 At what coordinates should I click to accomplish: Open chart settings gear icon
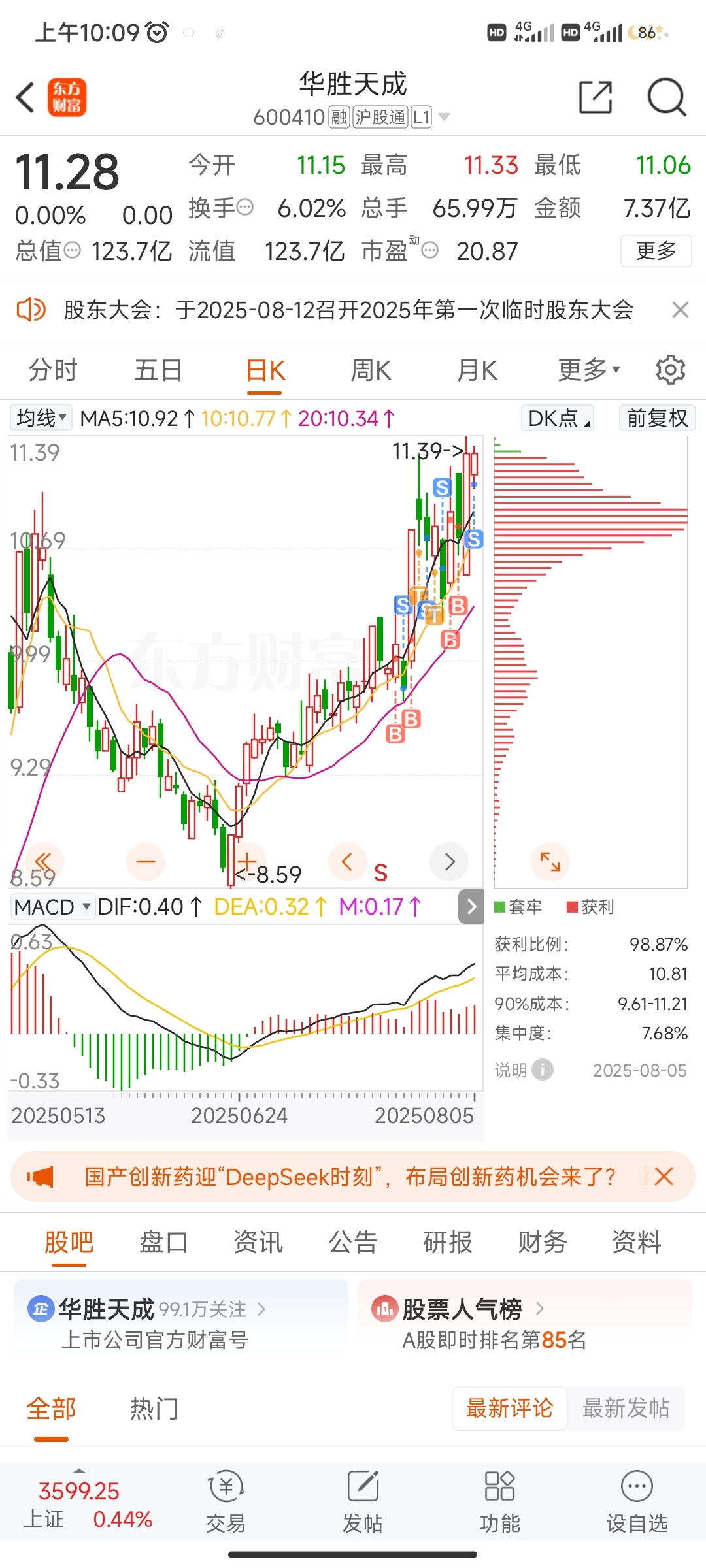[670, 370]
